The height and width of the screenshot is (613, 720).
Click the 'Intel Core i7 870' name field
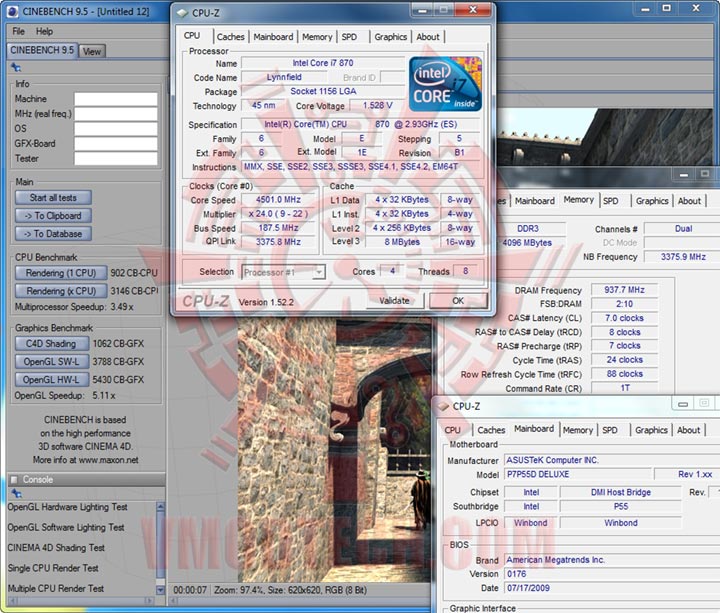pyautogui.click(x=323, y=63)
